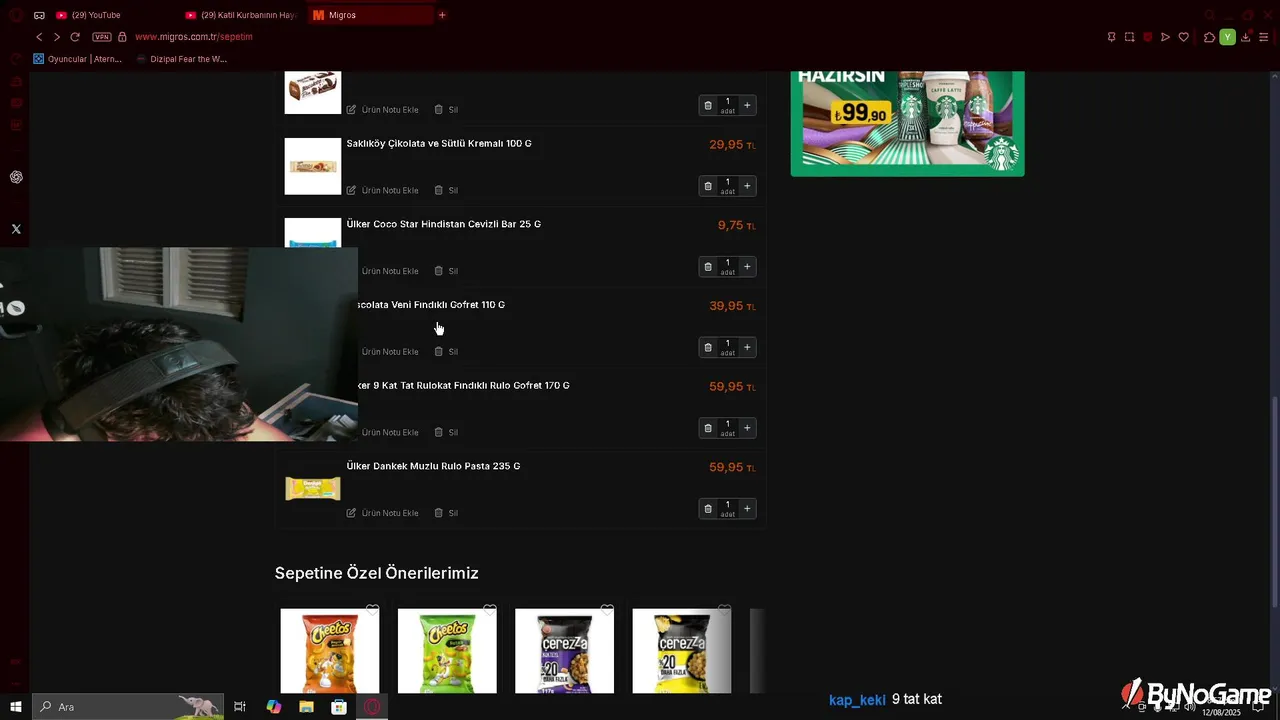
Task: Increase quantity of Fındıklı Gofret 110 G
Action: click(747, 348)
